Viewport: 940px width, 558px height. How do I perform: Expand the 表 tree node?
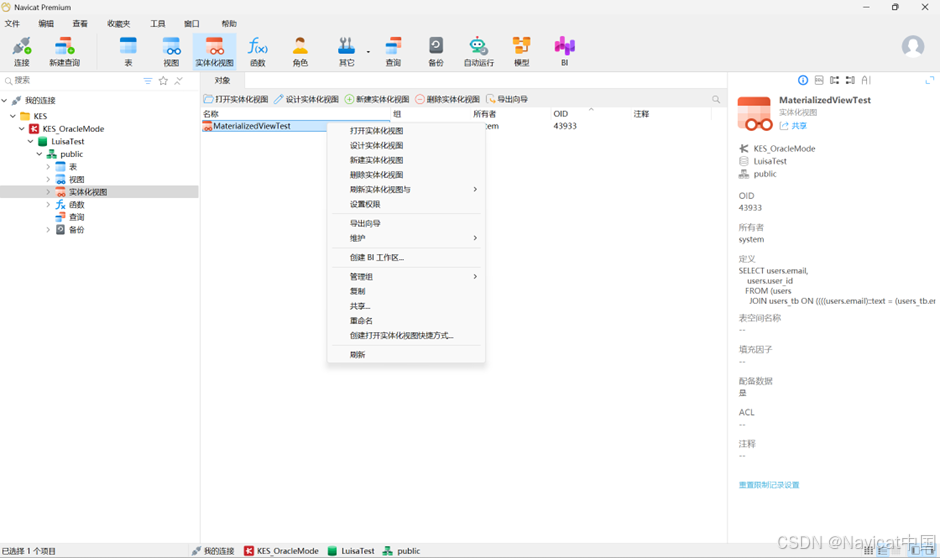pyautogui.click(x=48, y=167)
